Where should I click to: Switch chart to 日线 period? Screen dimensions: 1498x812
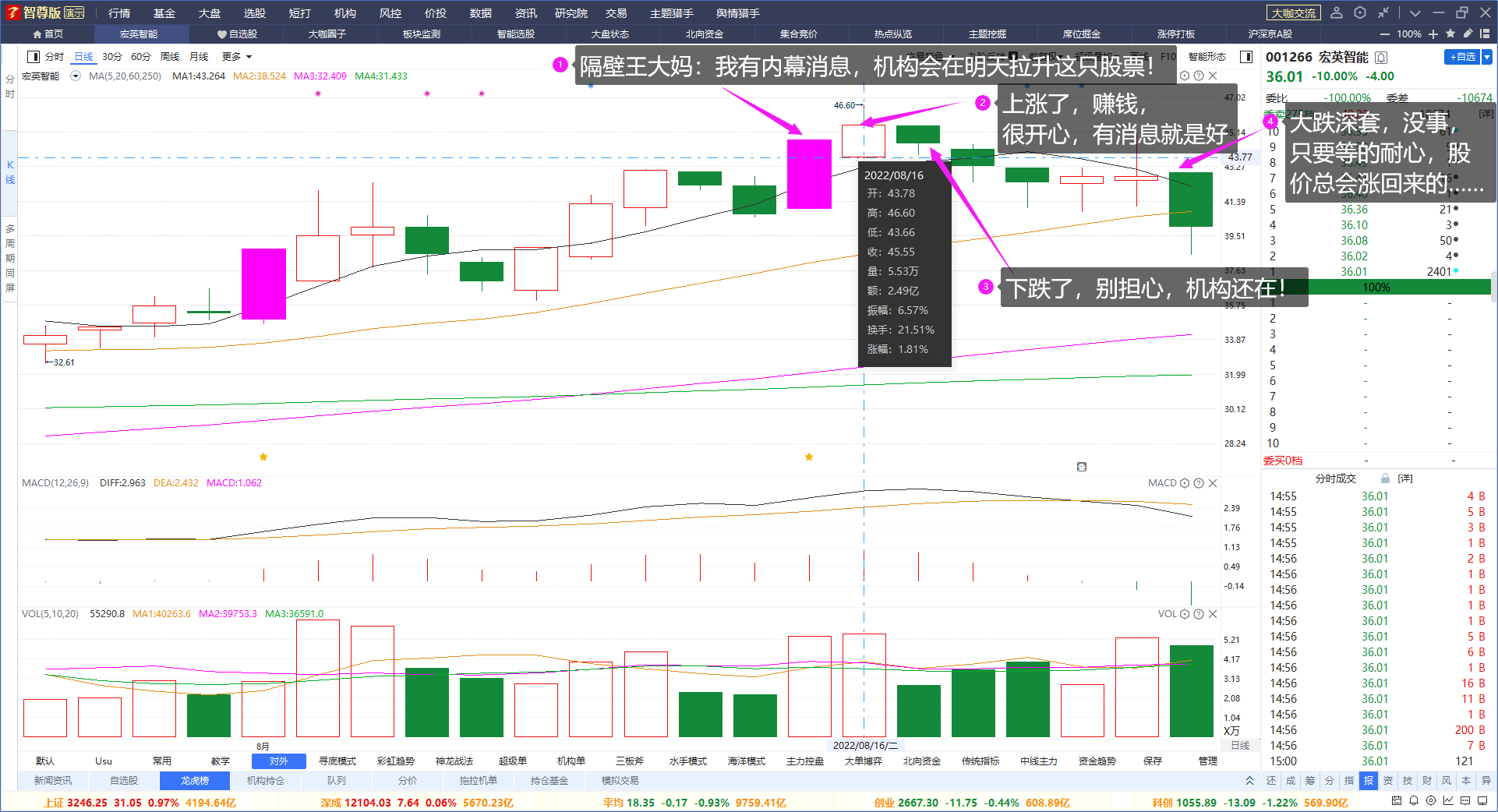pyautogui.click(x=83, y=57)
